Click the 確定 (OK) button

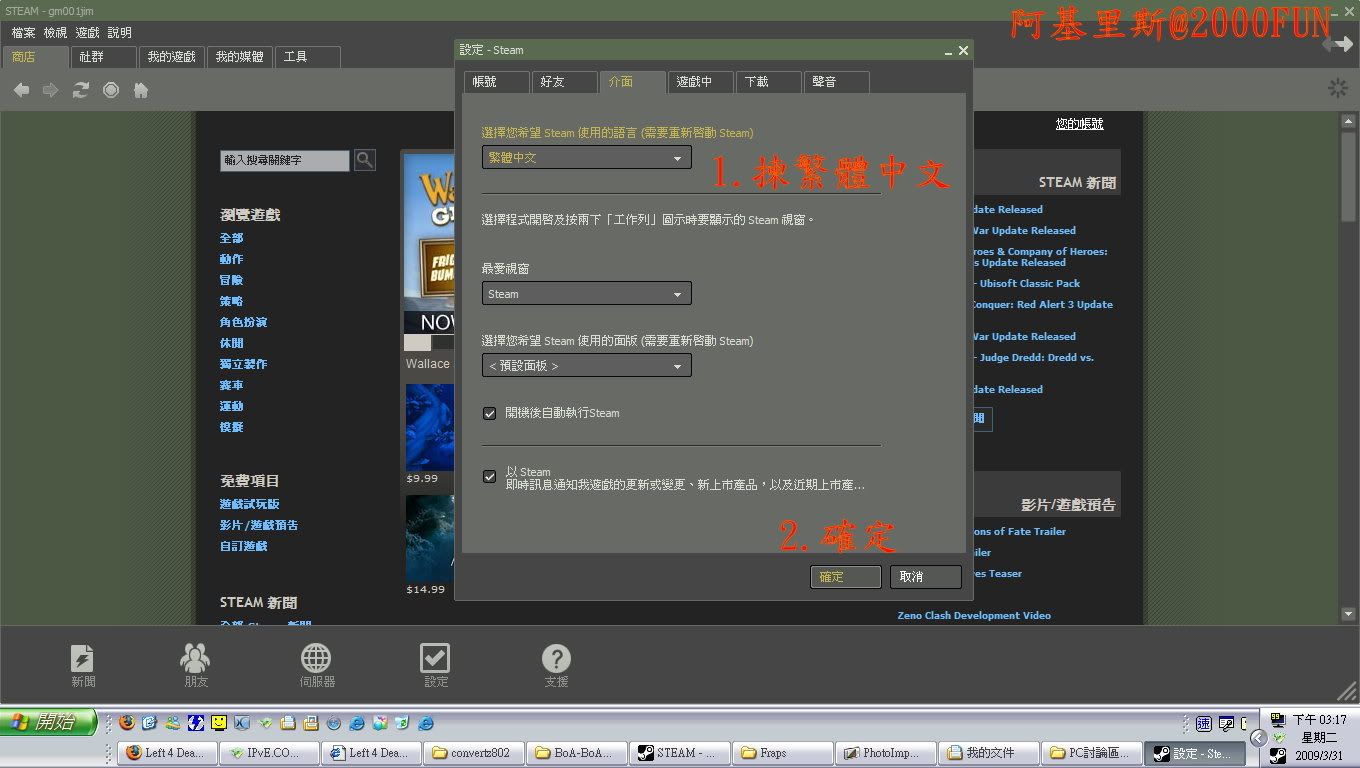point(845,577)
